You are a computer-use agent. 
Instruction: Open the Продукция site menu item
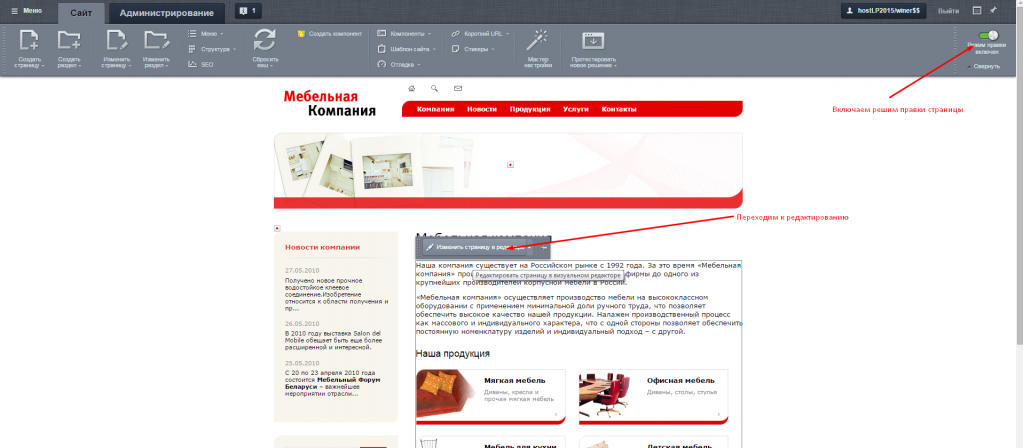530,109
